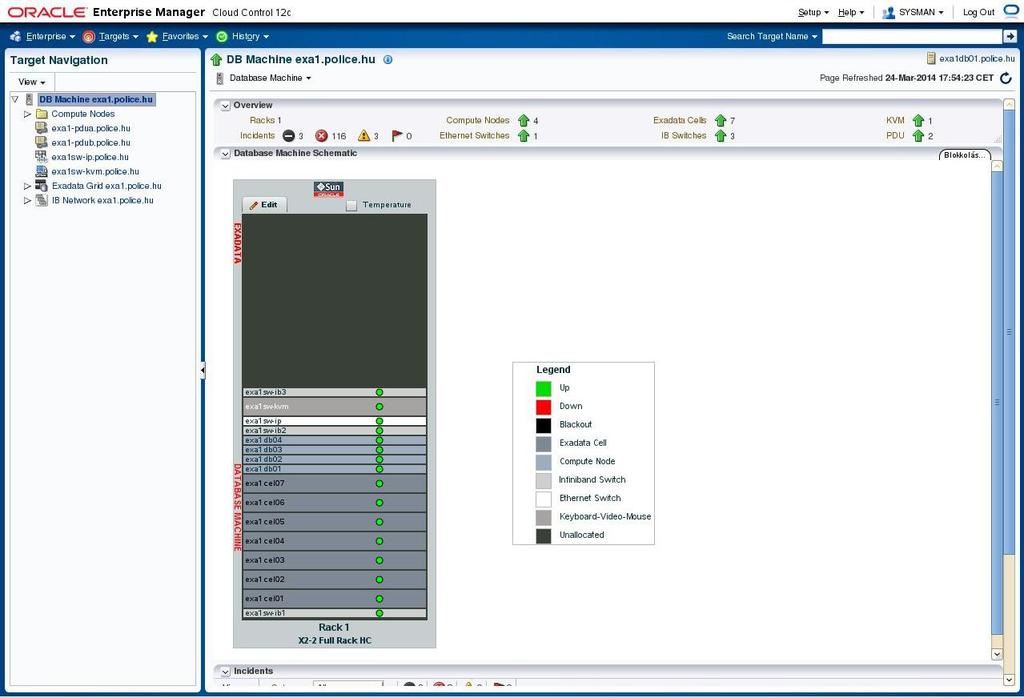Open Search Target Name dropdown
The width and height of the screenshot is (1024, 698).
click(x=772, y=37)
